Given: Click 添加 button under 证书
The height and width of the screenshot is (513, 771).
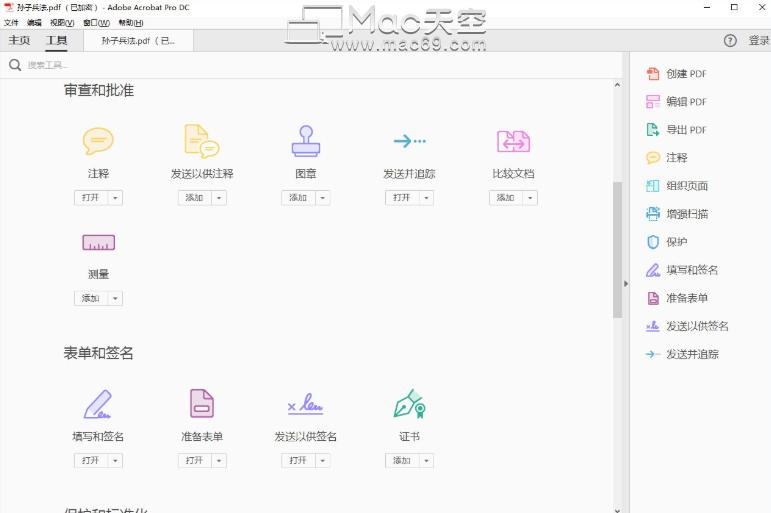Looking at the screenshot, I should tap(402, 461).
